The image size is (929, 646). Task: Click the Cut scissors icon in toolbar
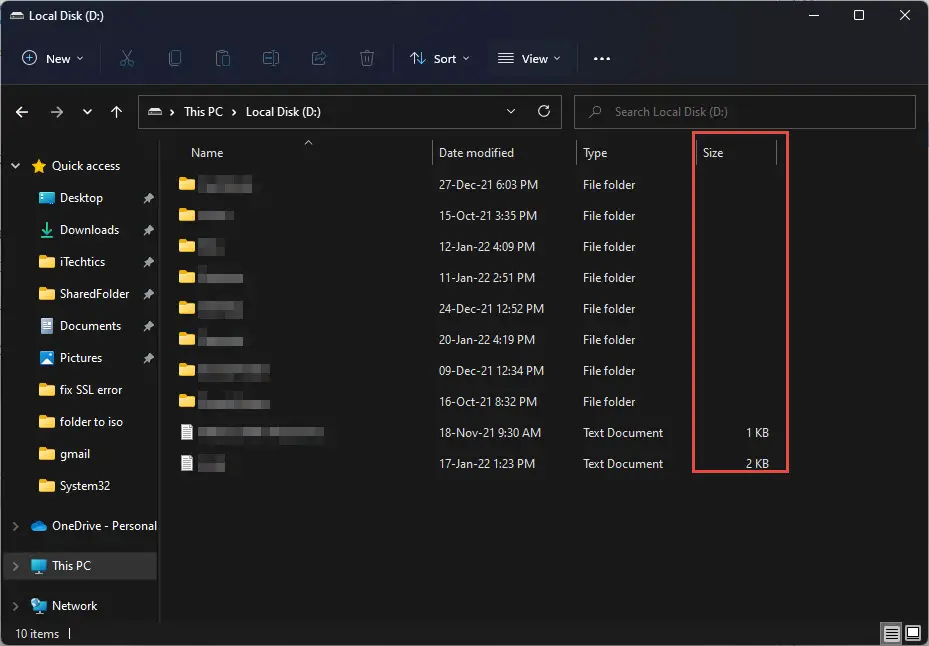[126, 59]
